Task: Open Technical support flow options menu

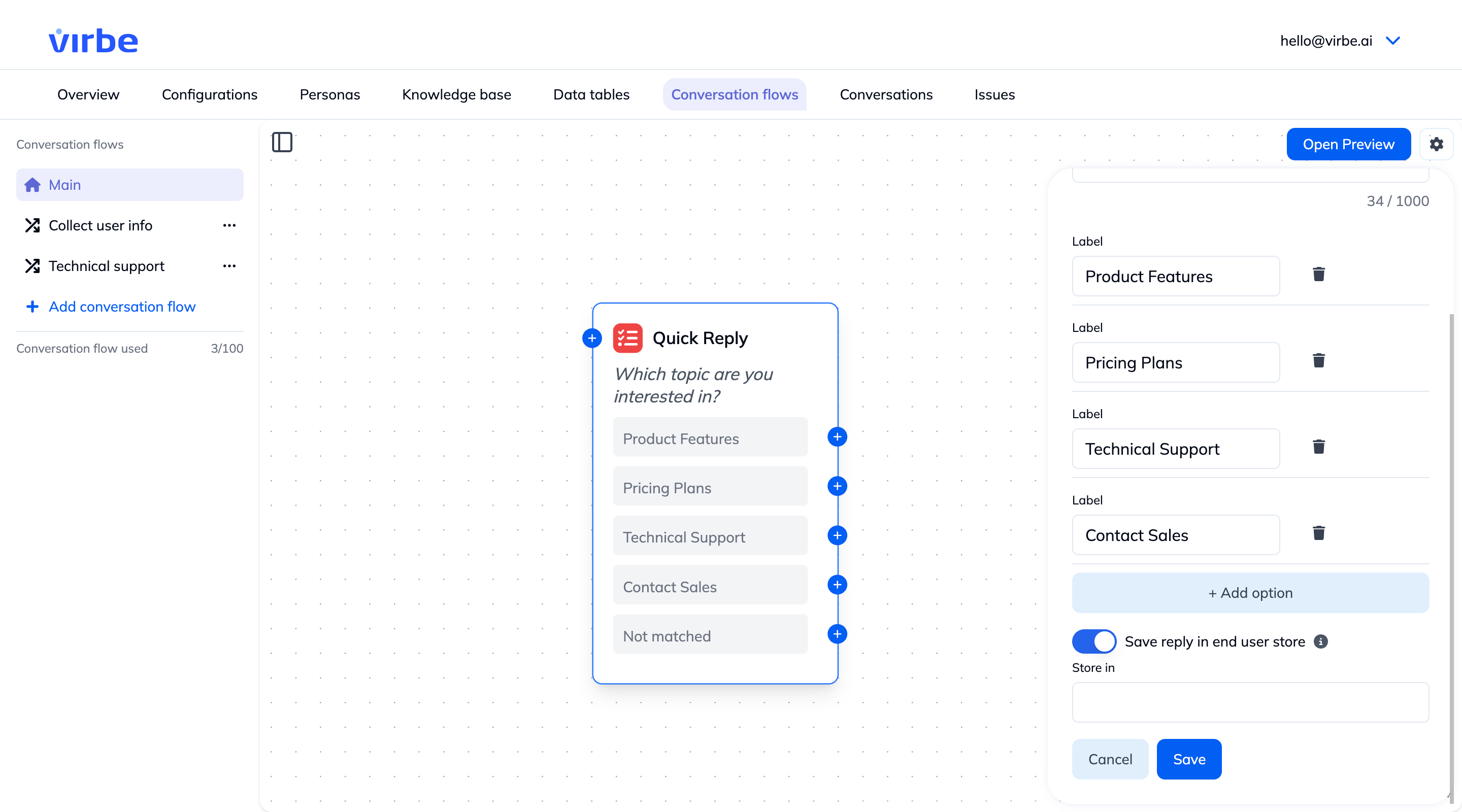Action: coord(229,266)
